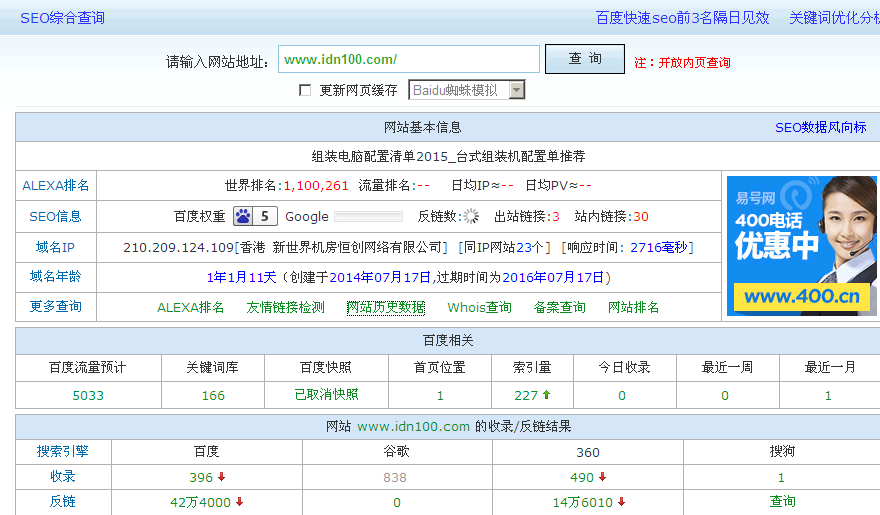This screenshot has width=880, height=515.
Task: Open the 友情链接检测 link
Action: pos(285,307)
